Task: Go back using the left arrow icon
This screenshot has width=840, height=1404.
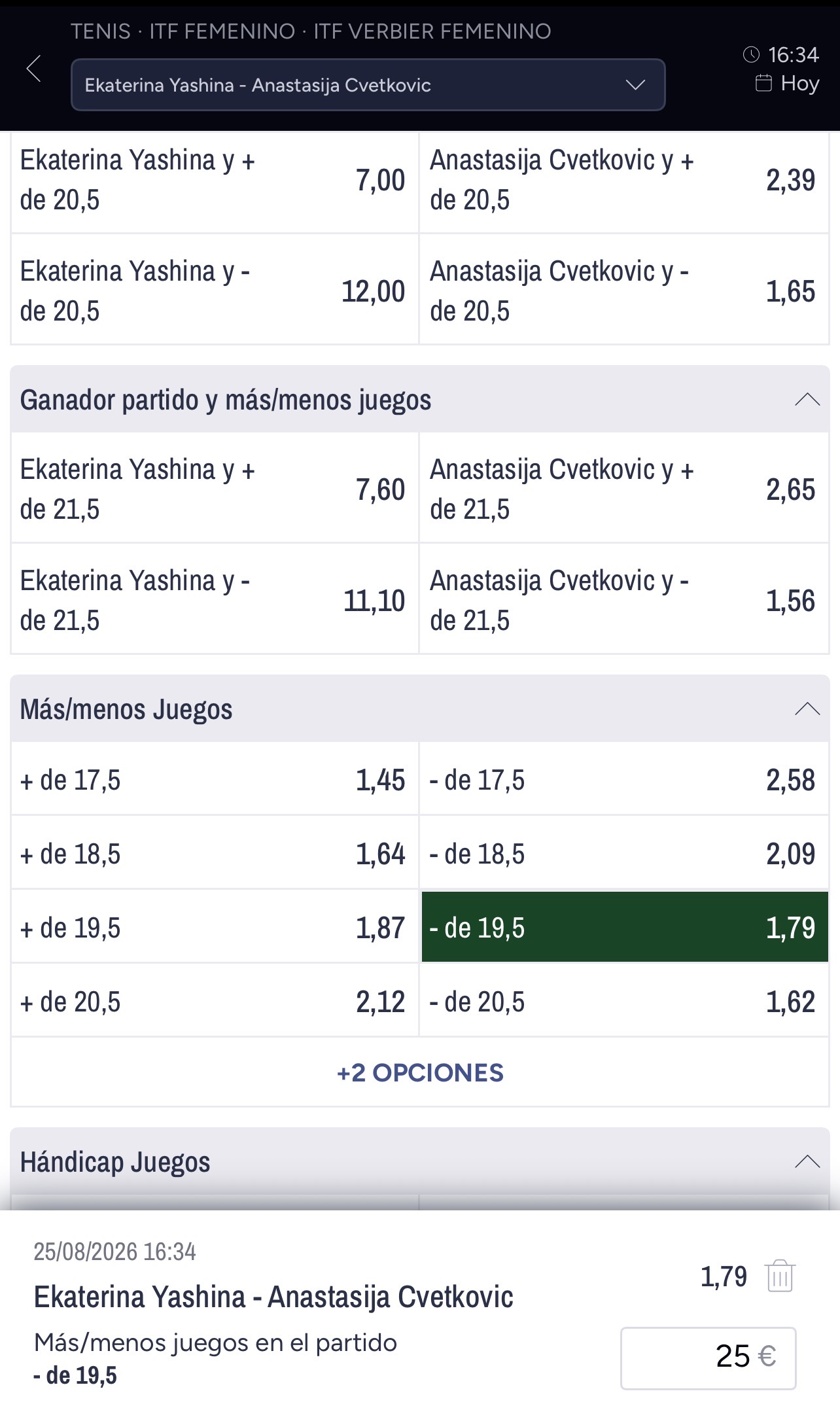Action: pos(34,68)
